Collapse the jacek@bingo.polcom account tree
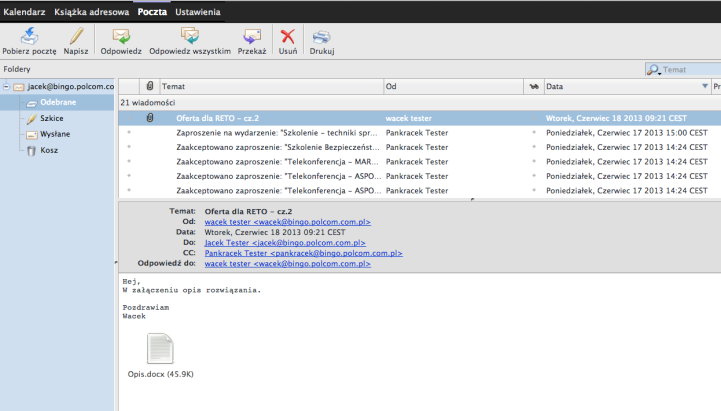 6,86
